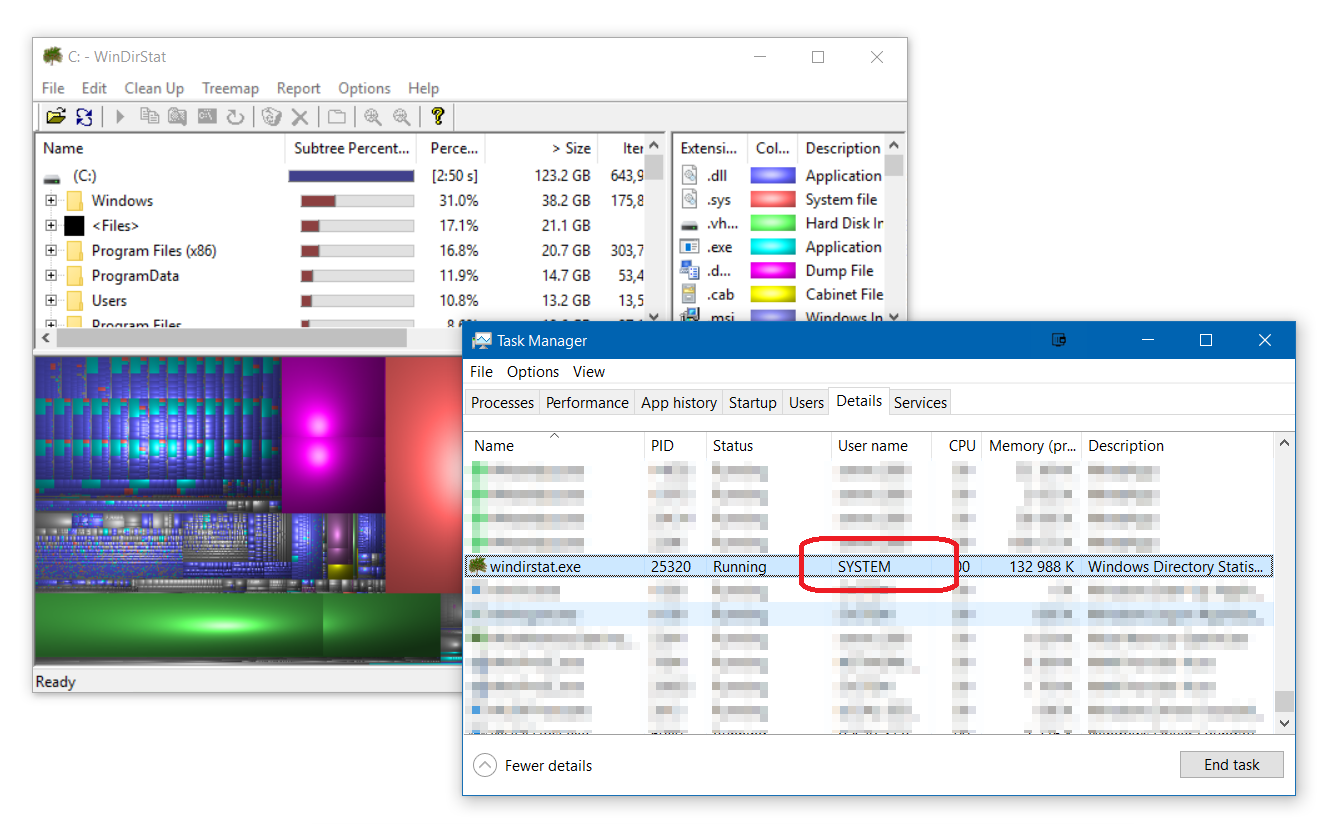Viewport: 1329px width, 826px height.
Task: Click the cyan color swatch for .exe
Action: coord(773,247)
